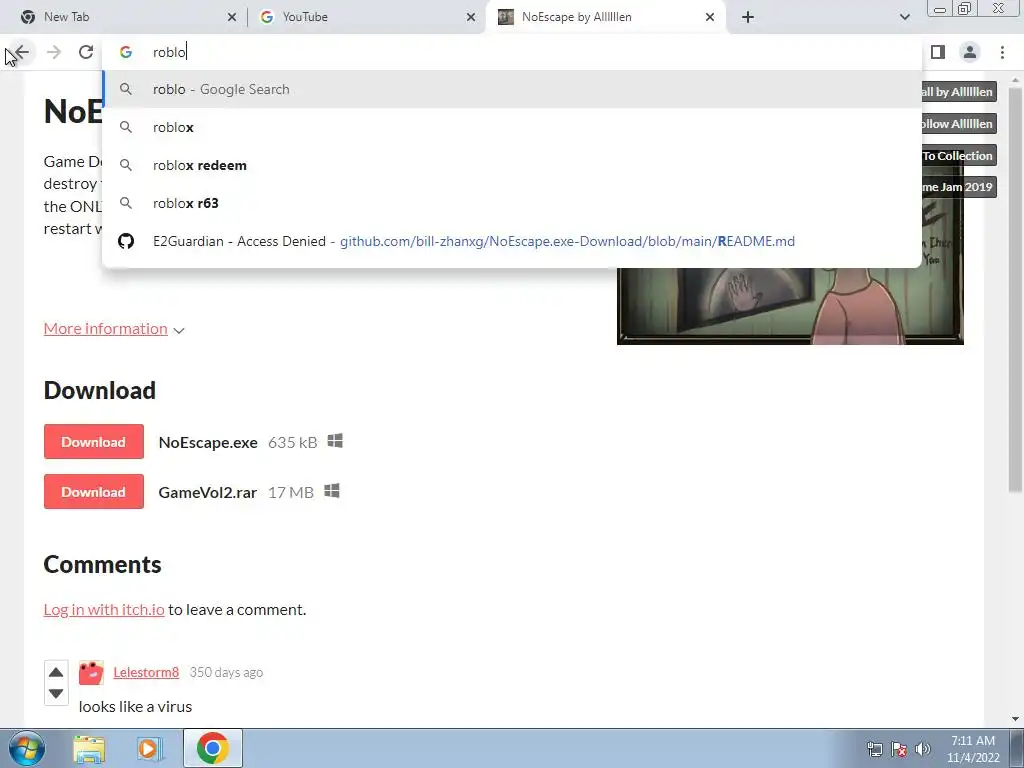This screenshot has width=1024, height=768.
Task: Click the GitHub icon in suggestions
Action: pyautogui.click(x=126, y=241)
